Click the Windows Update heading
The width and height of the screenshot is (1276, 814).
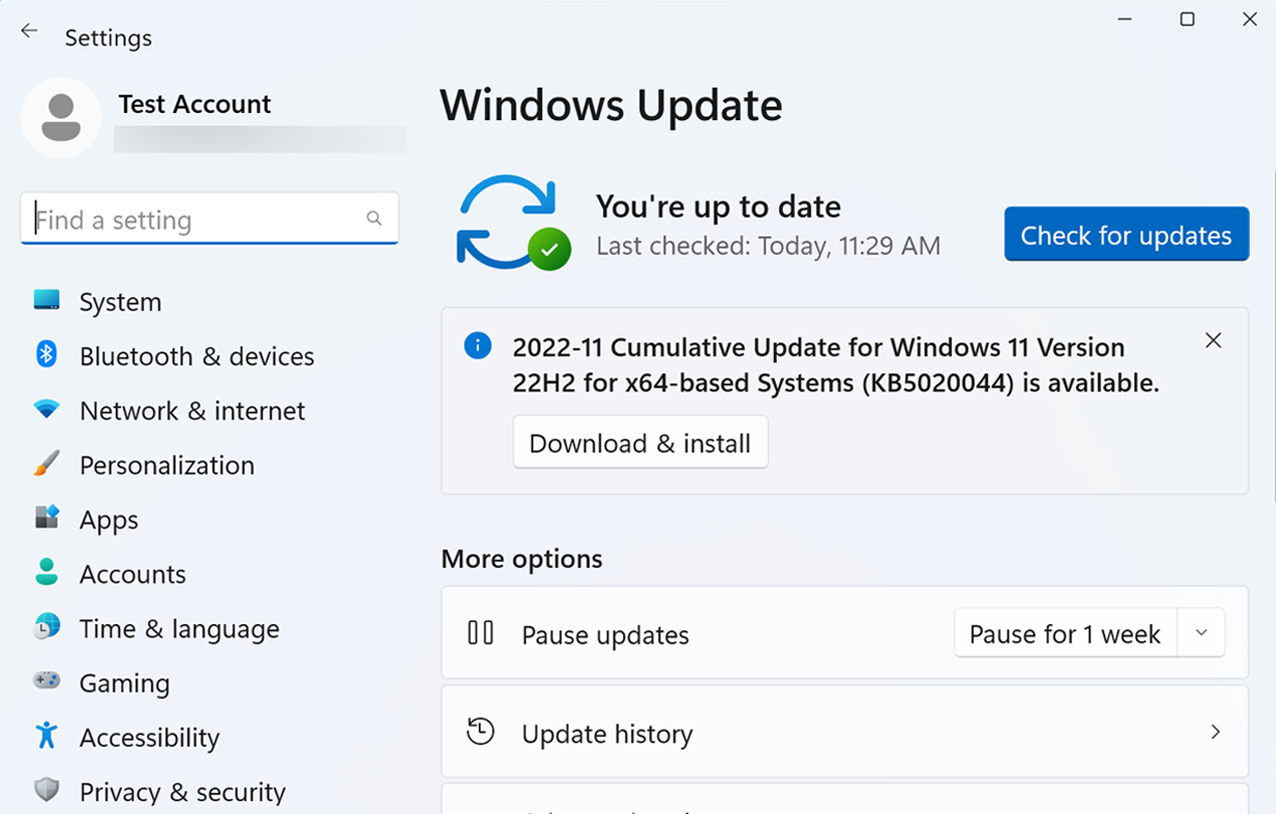[611, 105]
